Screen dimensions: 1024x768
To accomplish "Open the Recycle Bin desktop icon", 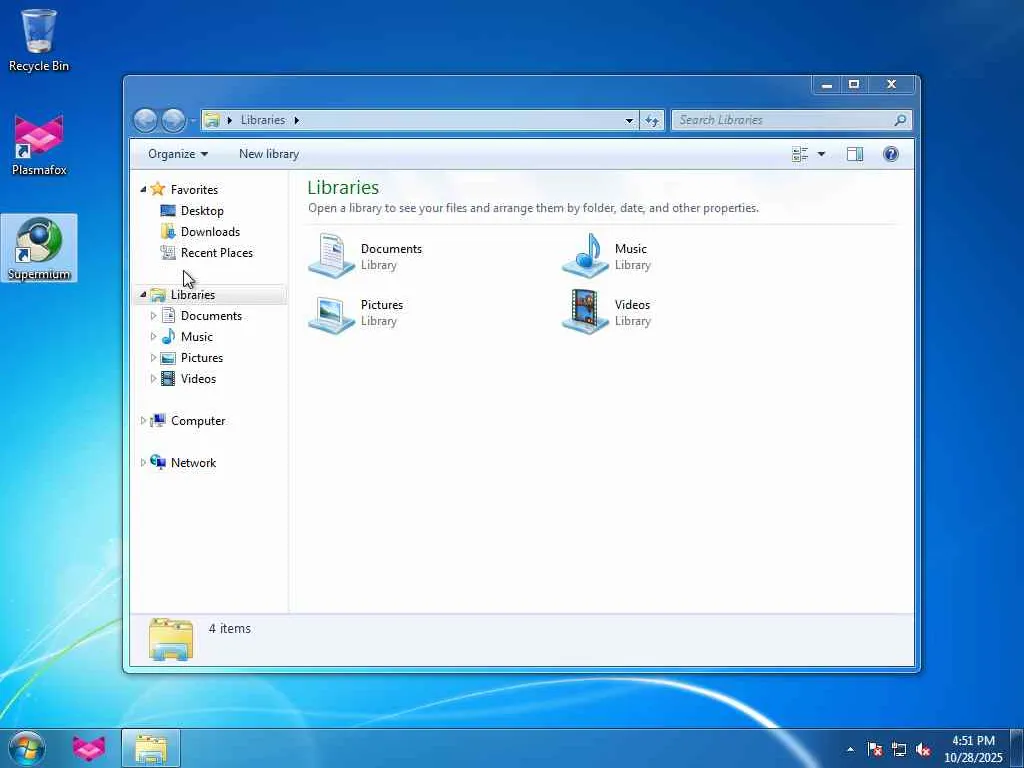I will (39, 39).
